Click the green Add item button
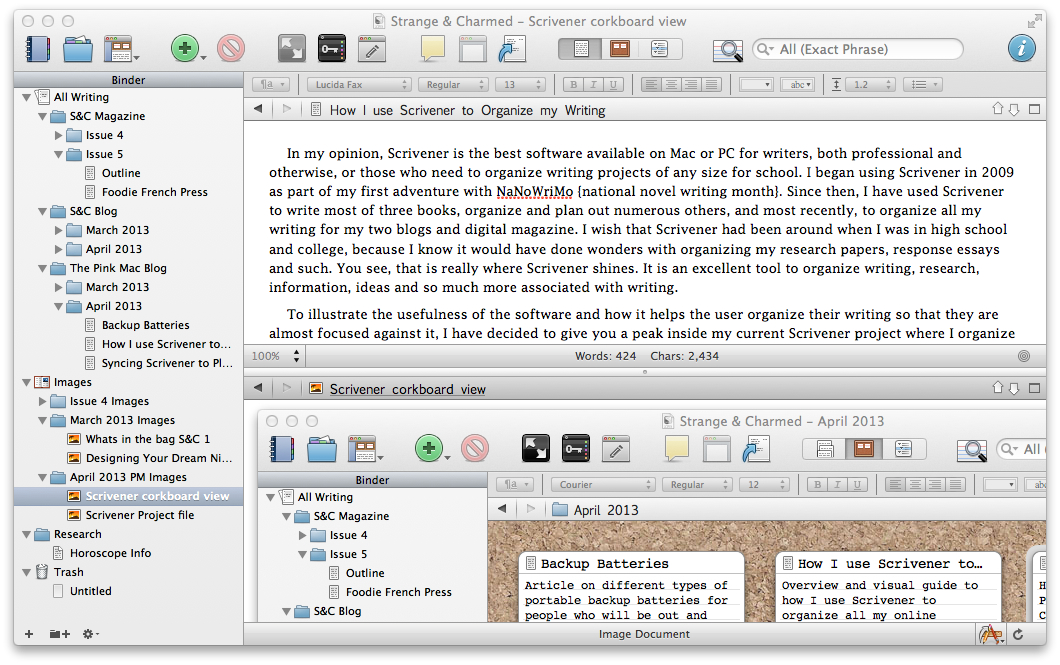This screenshot has width=1060, height=665. [185, 49]
